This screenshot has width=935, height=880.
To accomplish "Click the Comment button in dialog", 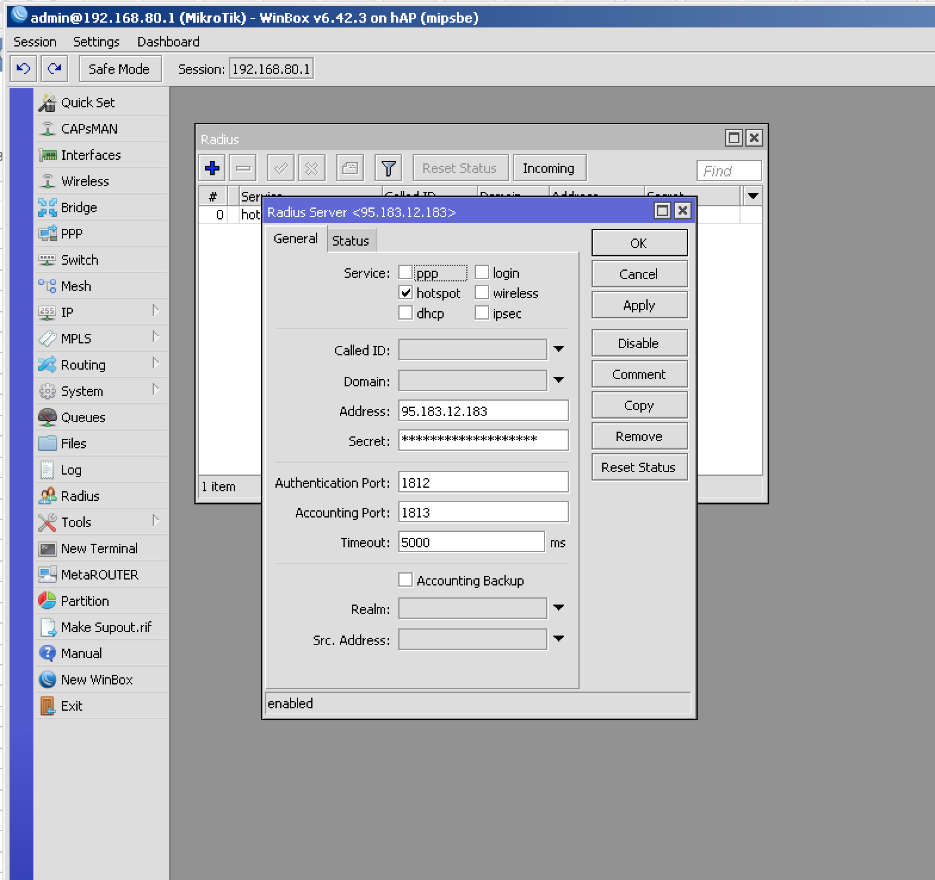I will [639, 374].
